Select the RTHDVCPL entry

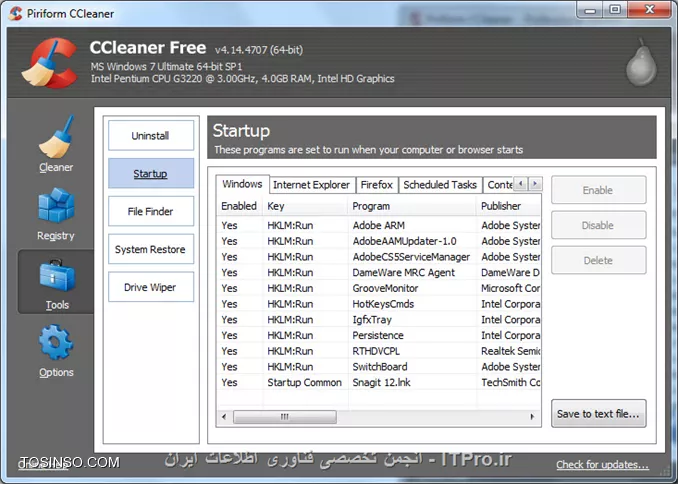pyautogui.click(x=378, y=351)
